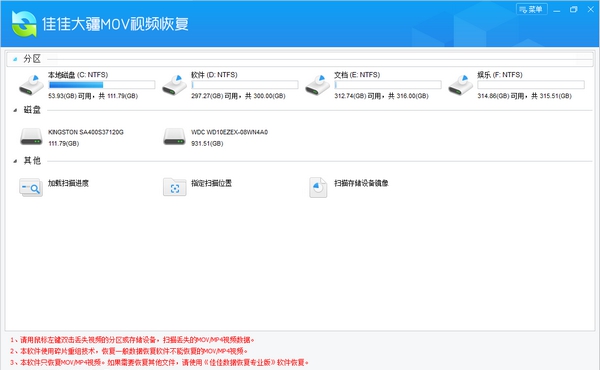The height and width of the screenshot is (370, 600).
Task: Click the 分区 section heading
Action: tap(32, 59)
